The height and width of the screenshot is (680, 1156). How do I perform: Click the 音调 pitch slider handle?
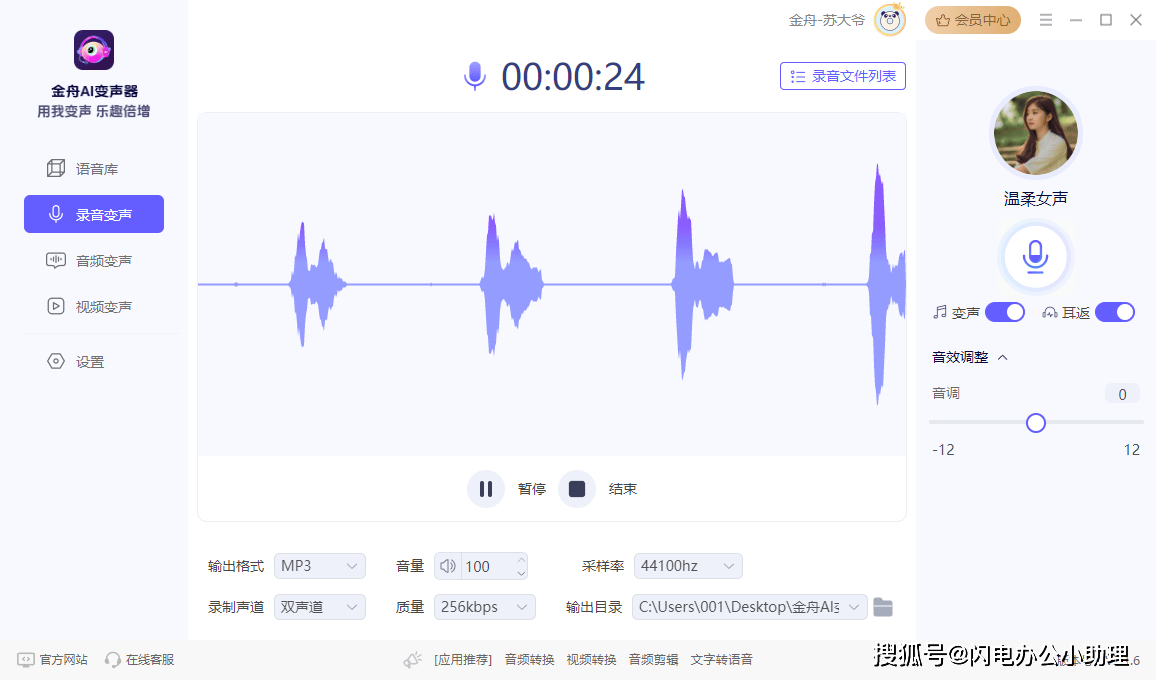pyautogui.click(x=1036, y=423)
